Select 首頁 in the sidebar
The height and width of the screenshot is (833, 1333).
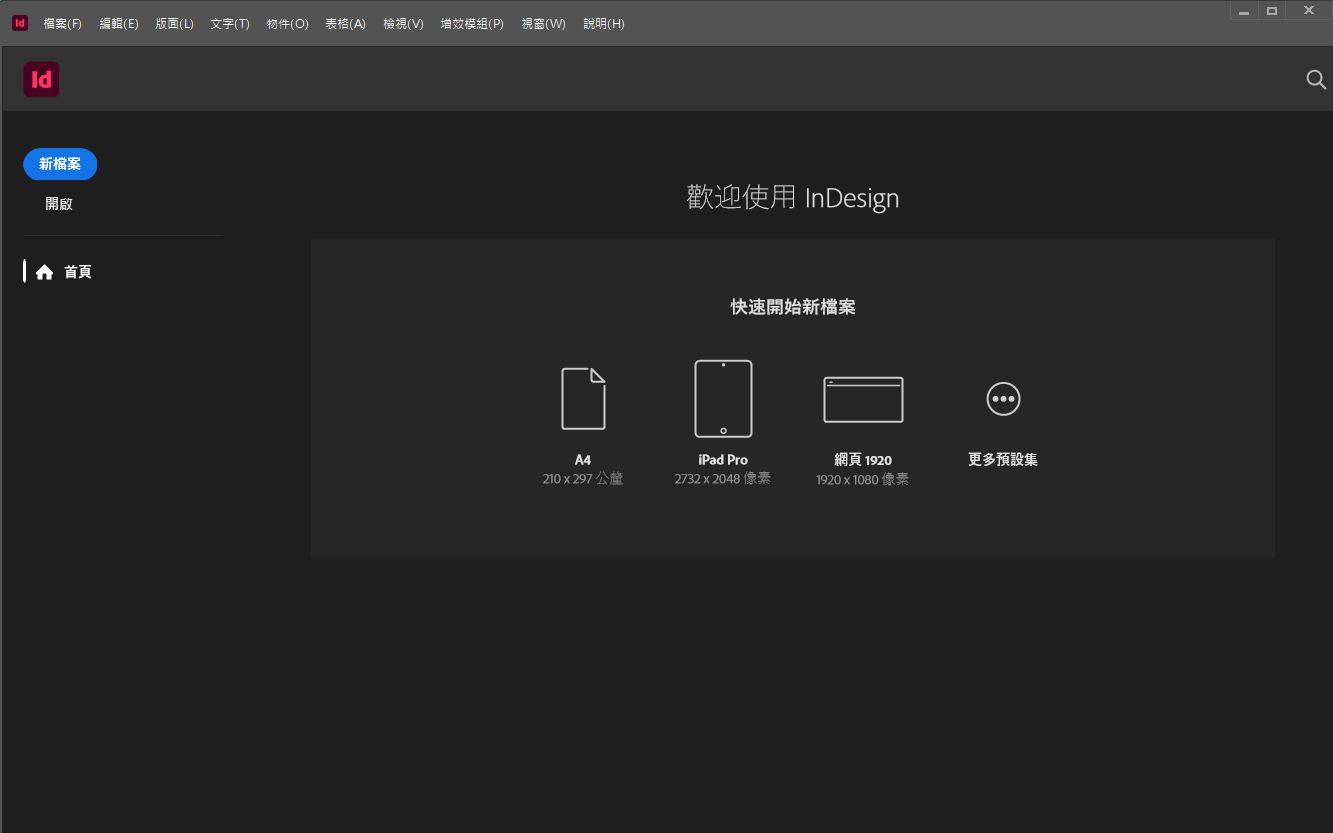78,272
